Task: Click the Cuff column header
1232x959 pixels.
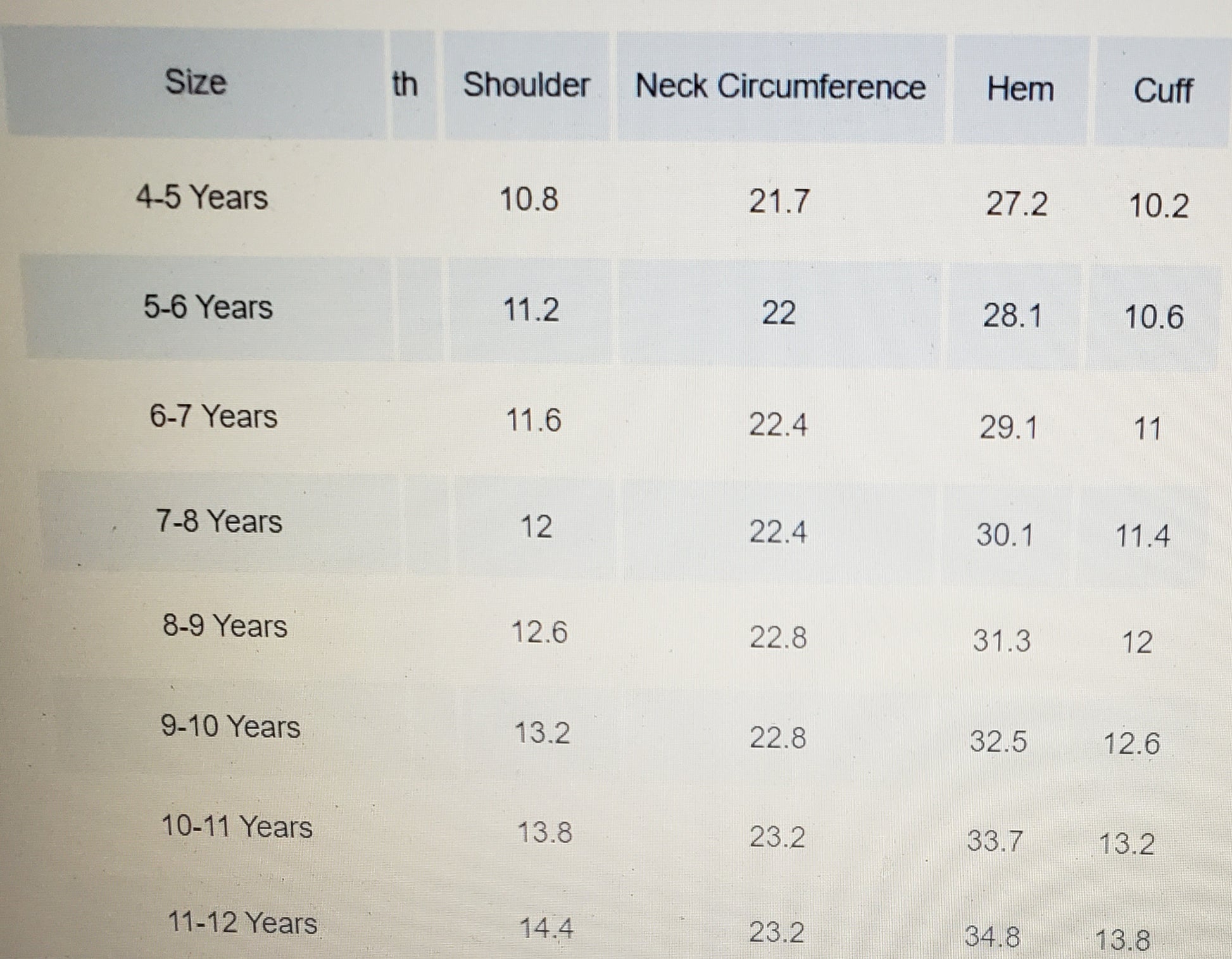Action: click(1162, 91)
